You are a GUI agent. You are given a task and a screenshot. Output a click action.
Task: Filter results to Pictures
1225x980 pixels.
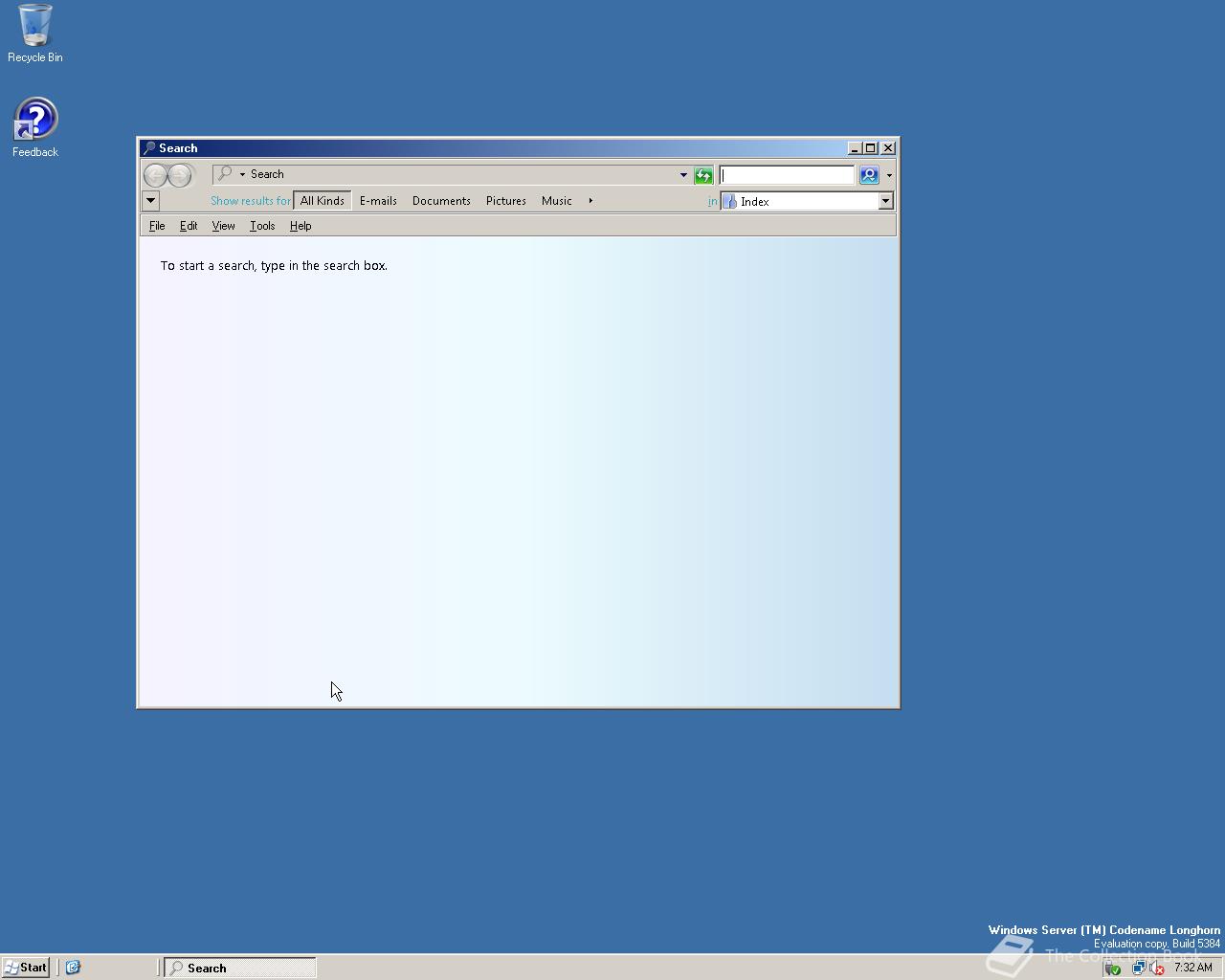[506, 201]
